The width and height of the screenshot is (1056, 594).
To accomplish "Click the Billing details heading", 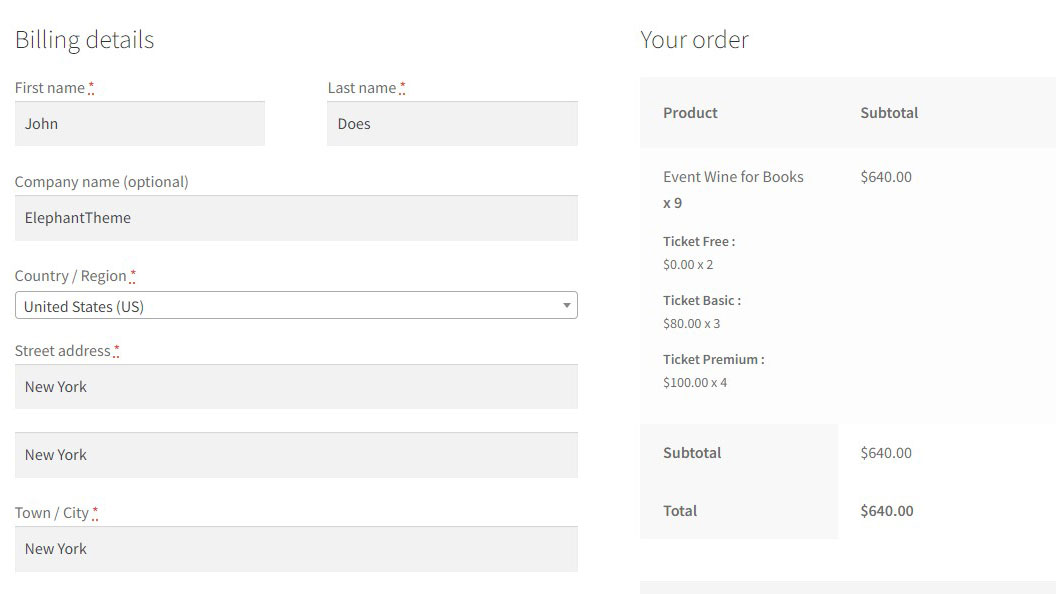I will 84,40.
